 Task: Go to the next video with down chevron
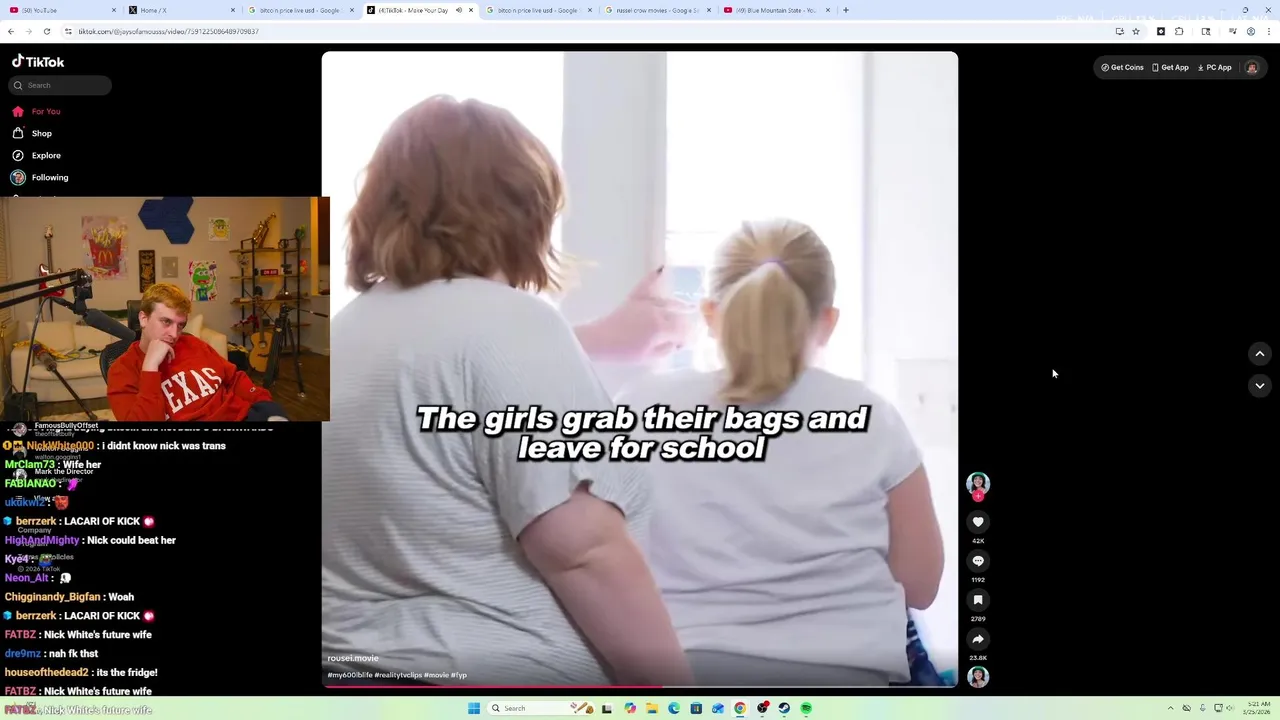tap(1260, 385)
